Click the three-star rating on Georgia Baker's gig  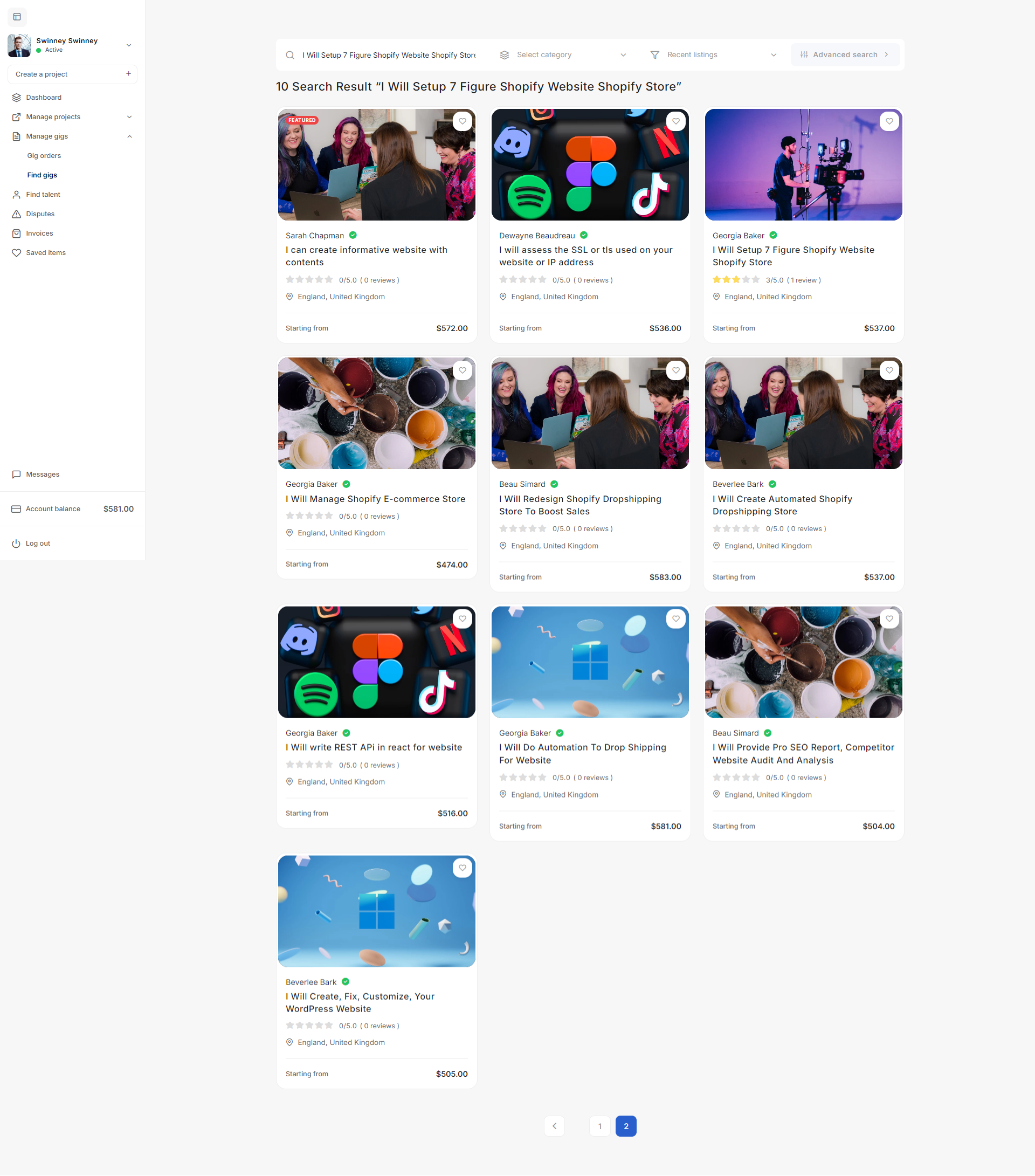pyautogui.click(x=736, y=280)
